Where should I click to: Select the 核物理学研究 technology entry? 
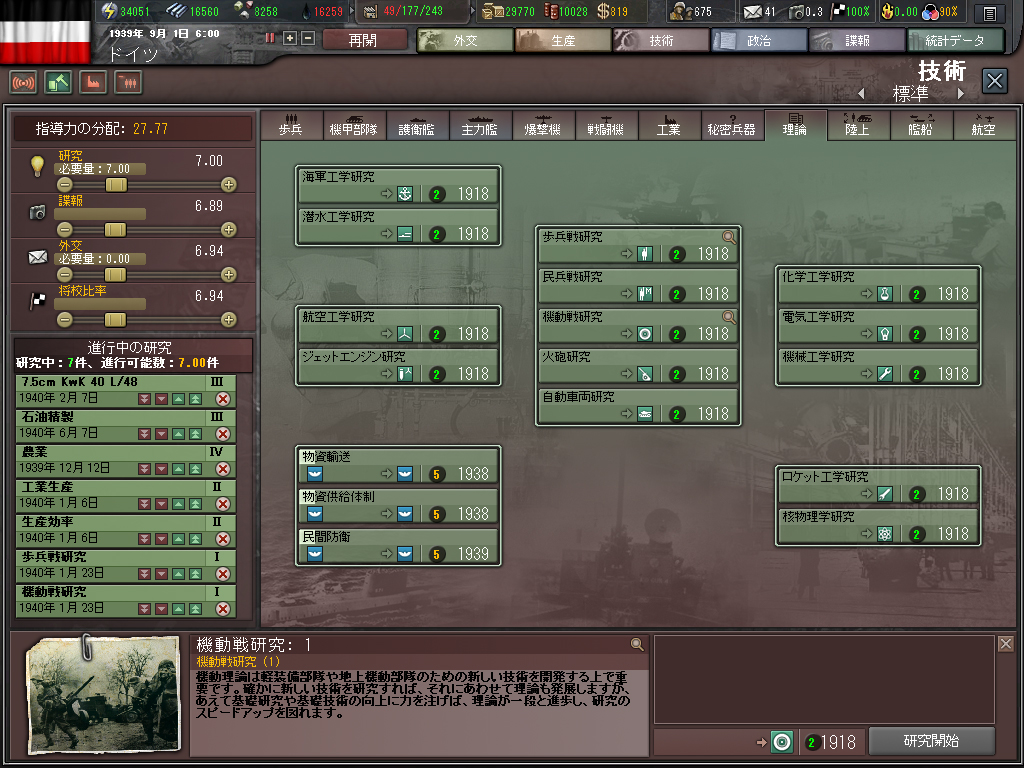coord(877,526)
